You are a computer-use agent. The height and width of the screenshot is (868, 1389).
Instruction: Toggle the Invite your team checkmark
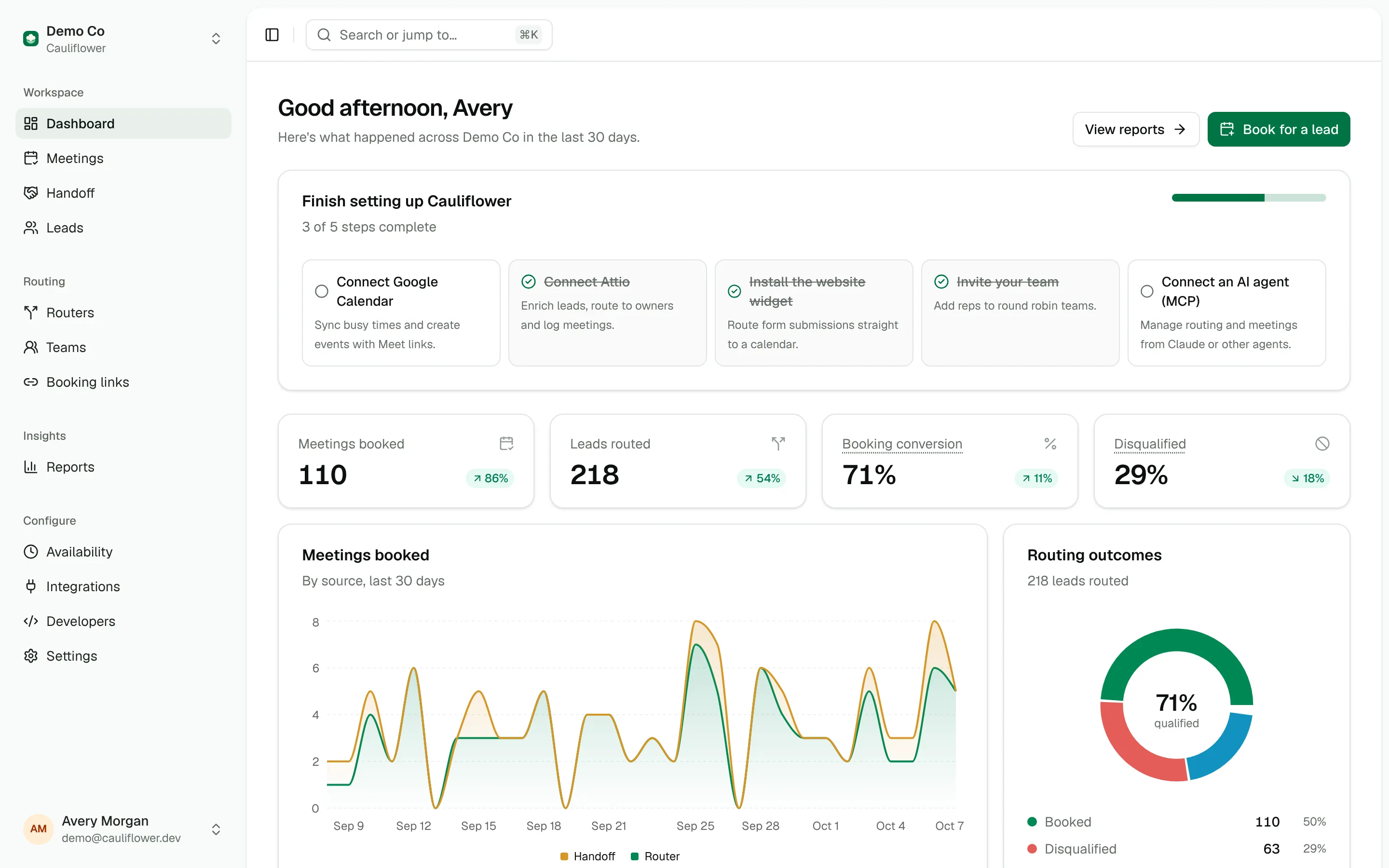941,281
